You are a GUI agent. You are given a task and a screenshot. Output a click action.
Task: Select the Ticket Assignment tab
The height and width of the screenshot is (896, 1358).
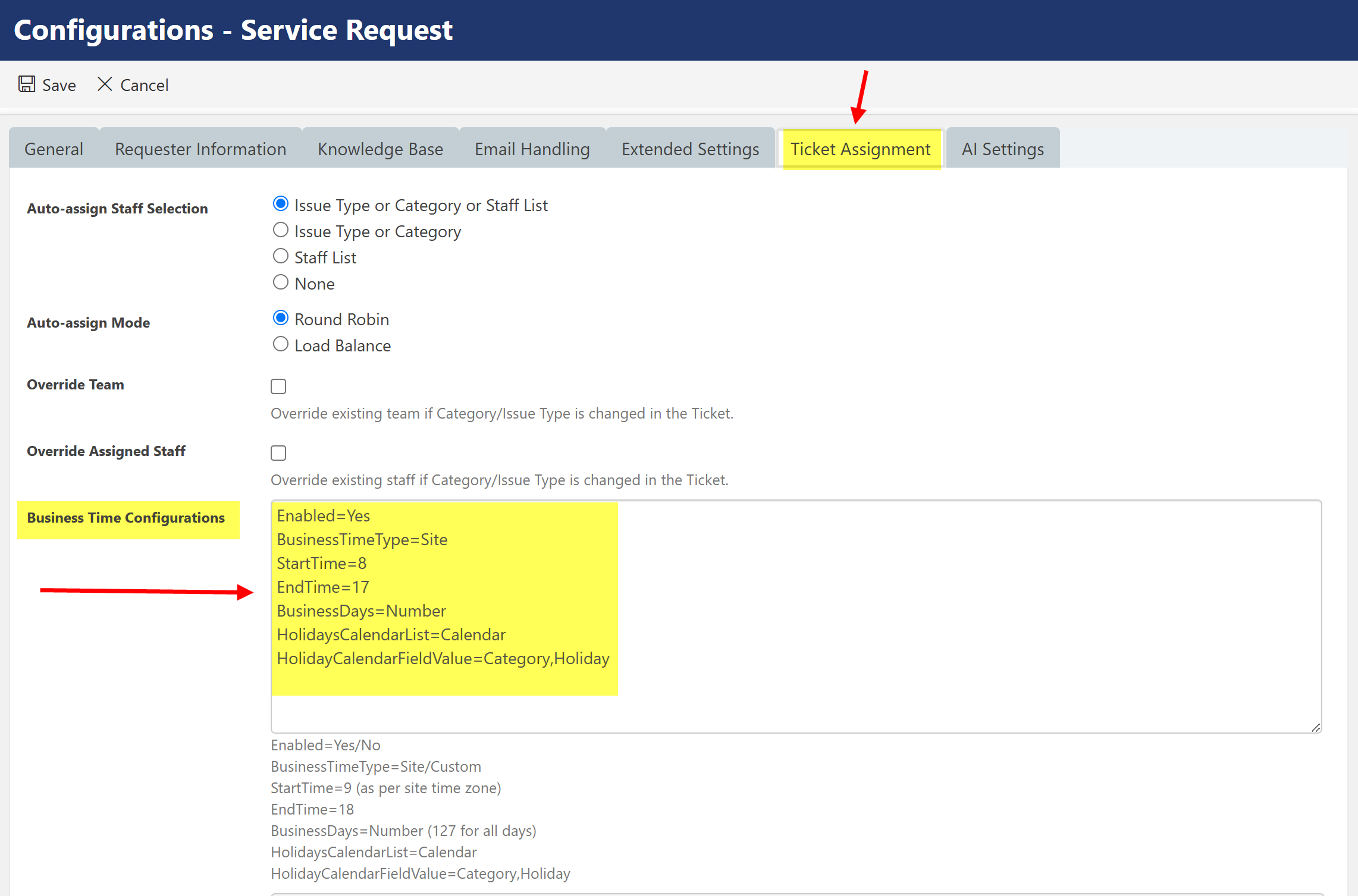pos(860,149)
